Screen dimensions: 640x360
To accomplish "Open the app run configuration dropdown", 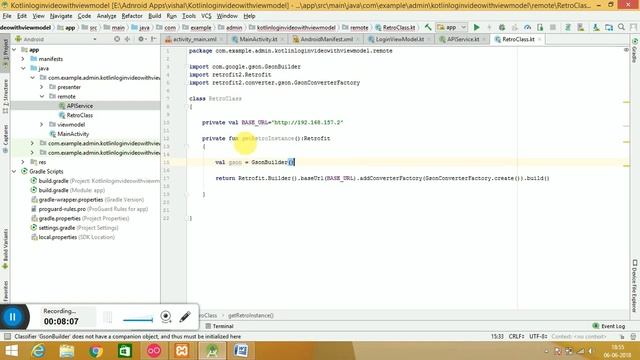I will [451, 27].
